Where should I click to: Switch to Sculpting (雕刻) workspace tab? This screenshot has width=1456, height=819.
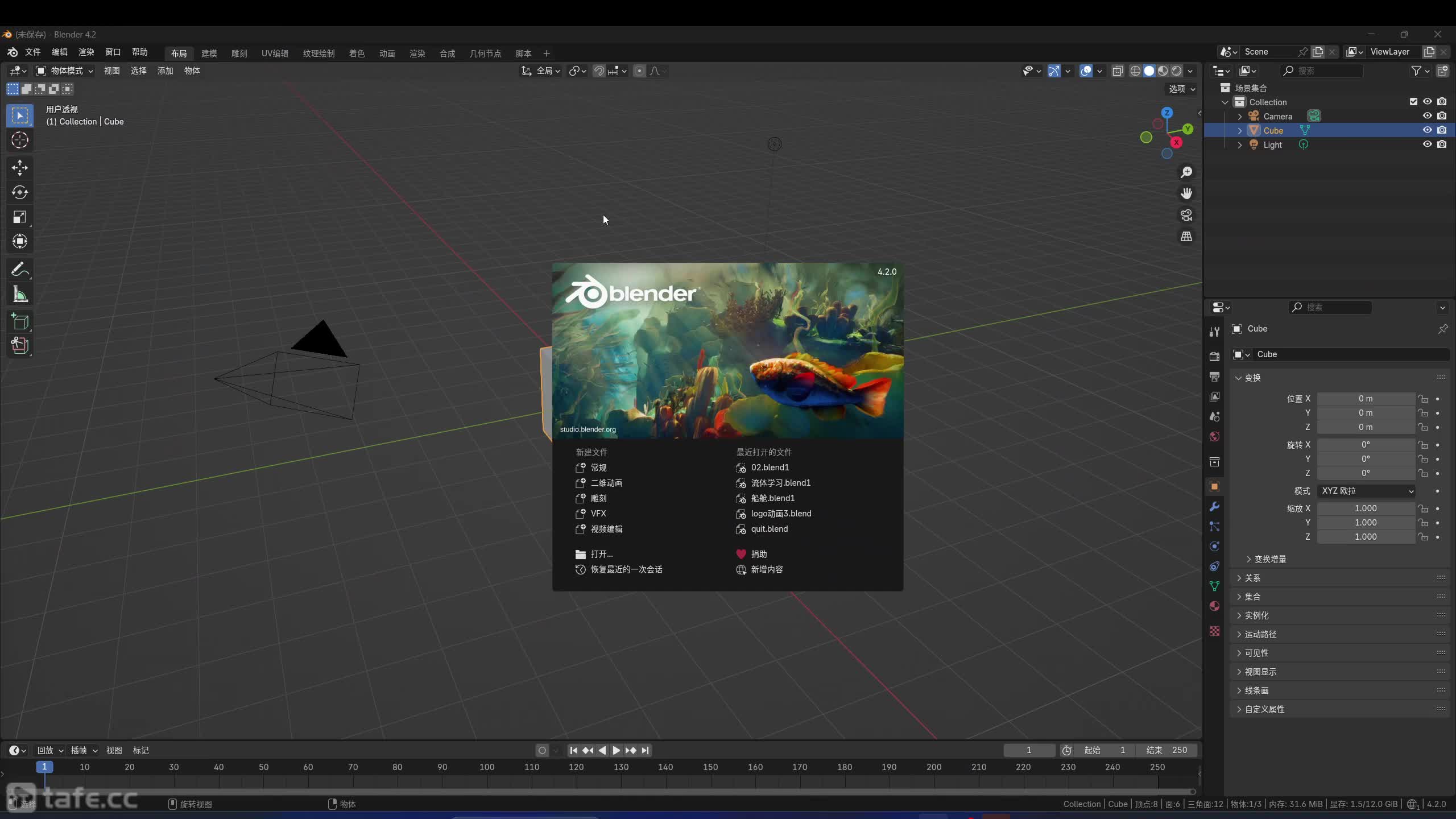coord(239,53)
